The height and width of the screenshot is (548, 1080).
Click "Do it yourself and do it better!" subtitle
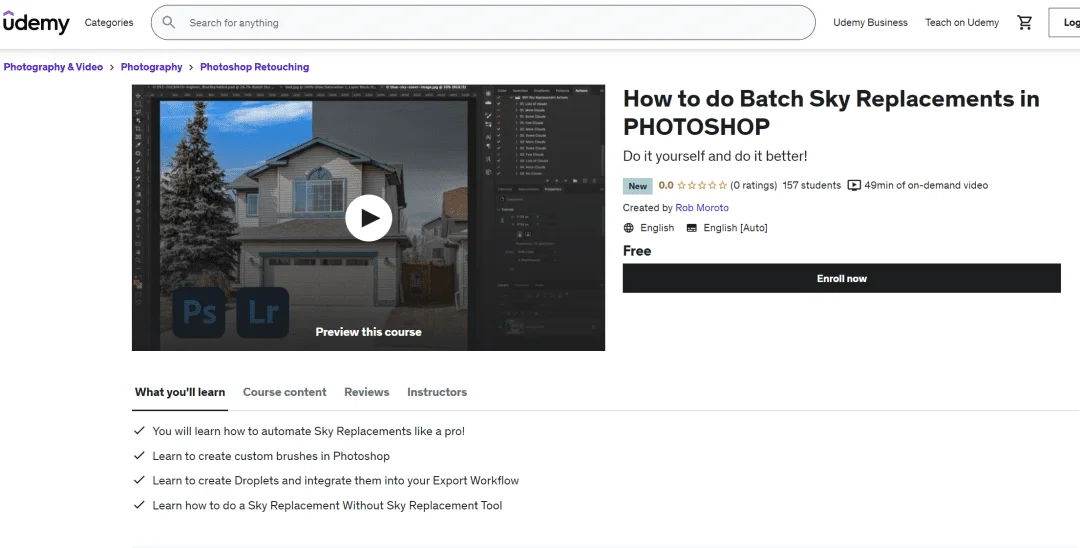pos(715,156)
